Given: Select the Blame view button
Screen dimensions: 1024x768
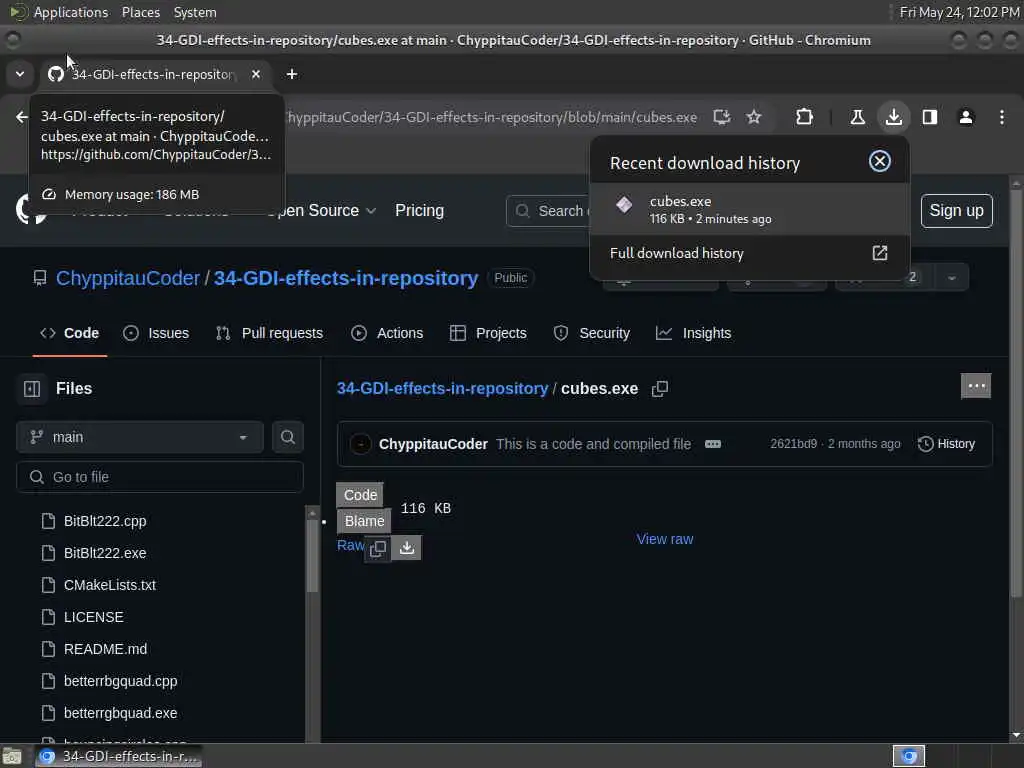Looking at the screenshot, I should tap(364, 521).
